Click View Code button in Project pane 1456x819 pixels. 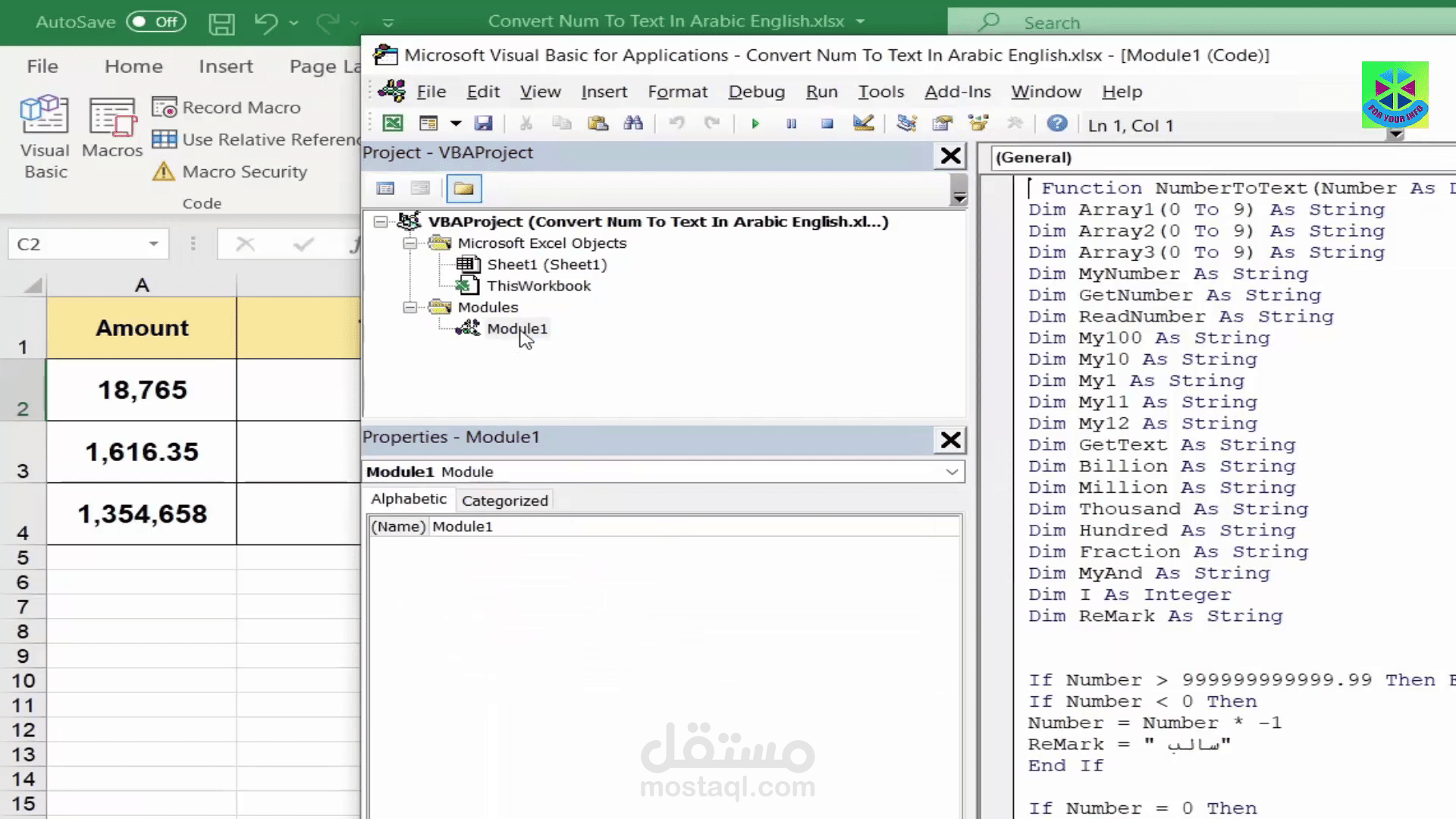point(385,189)
